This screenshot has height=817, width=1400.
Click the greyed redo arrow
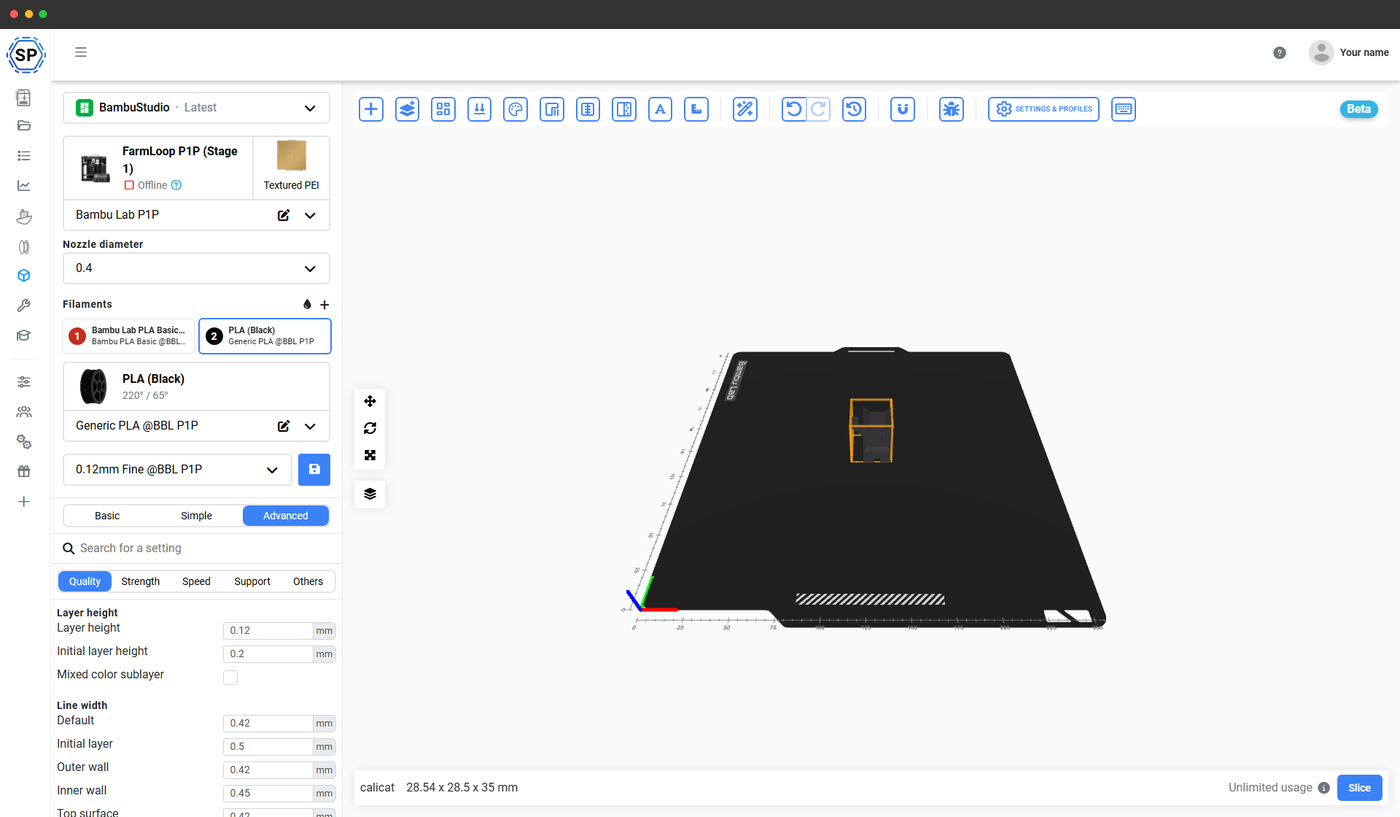[818, 109]
